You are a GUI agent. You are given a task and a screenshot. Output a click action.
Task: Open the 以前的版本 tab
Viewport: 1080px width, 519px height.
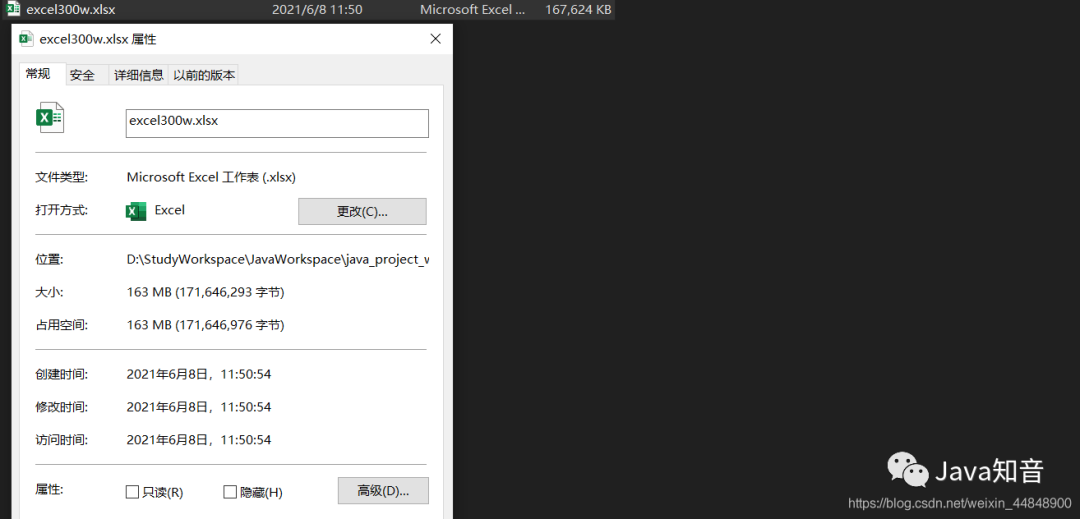tap(204, 76)
